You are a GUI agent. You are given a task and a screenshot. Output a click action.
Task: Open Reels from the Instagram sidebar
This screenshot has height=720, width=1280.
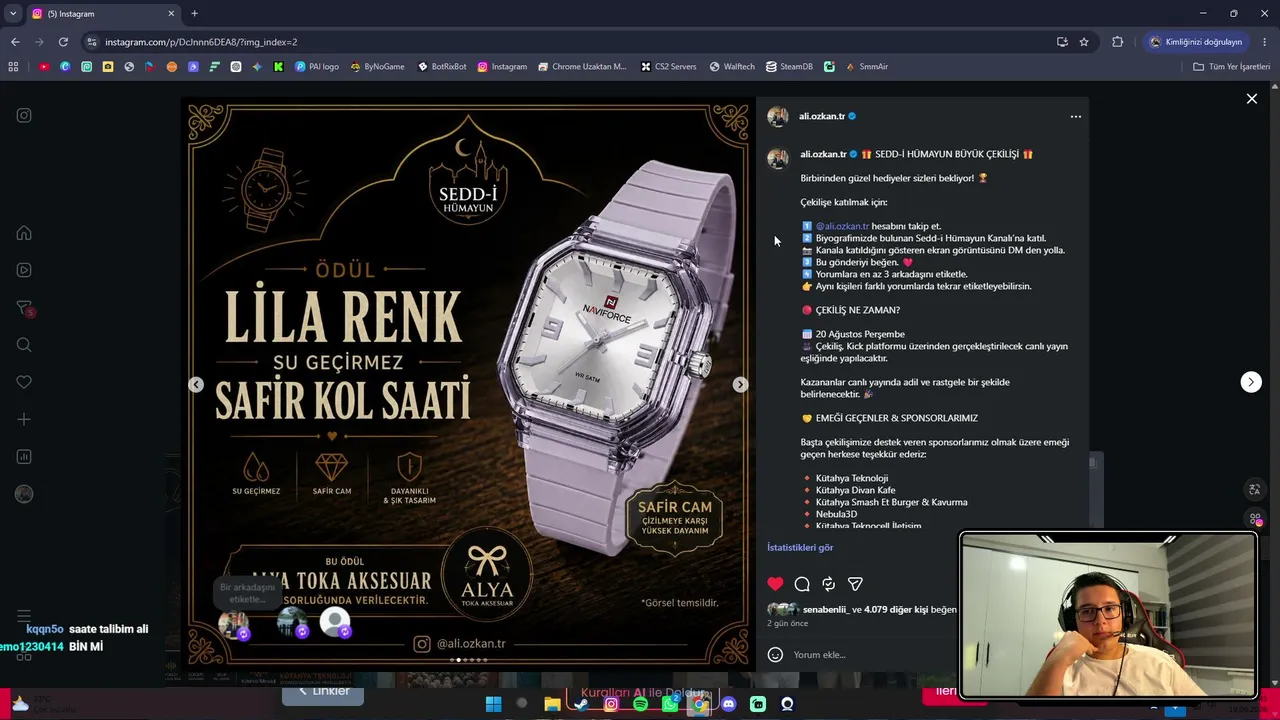(24, 270)
